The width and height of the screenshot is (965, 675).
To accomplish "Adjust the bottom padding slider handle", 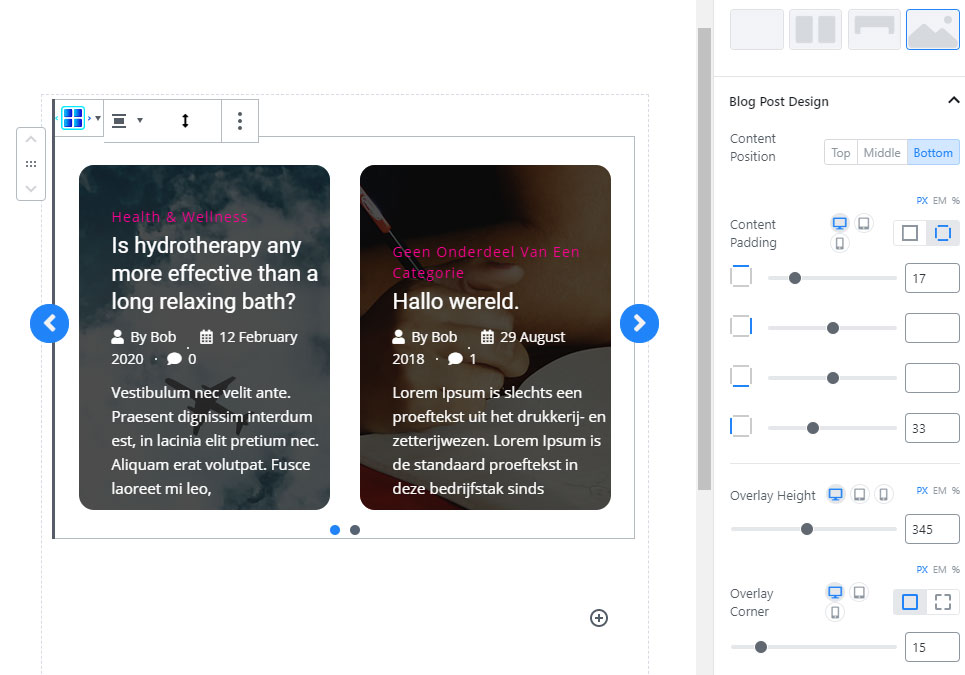I will pos(833,378).
